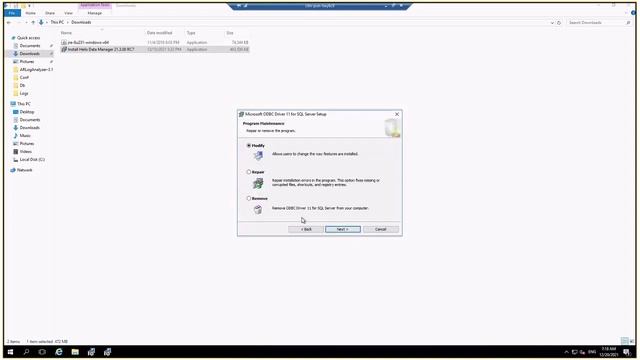Screen dimensions: 640x360
Task: Select Install Helix Data Manager file
Action: 155,49
